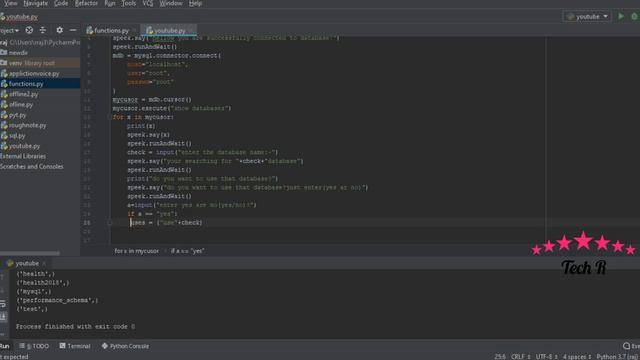Click the green Run button in toolbar

[x=621, y=16]
